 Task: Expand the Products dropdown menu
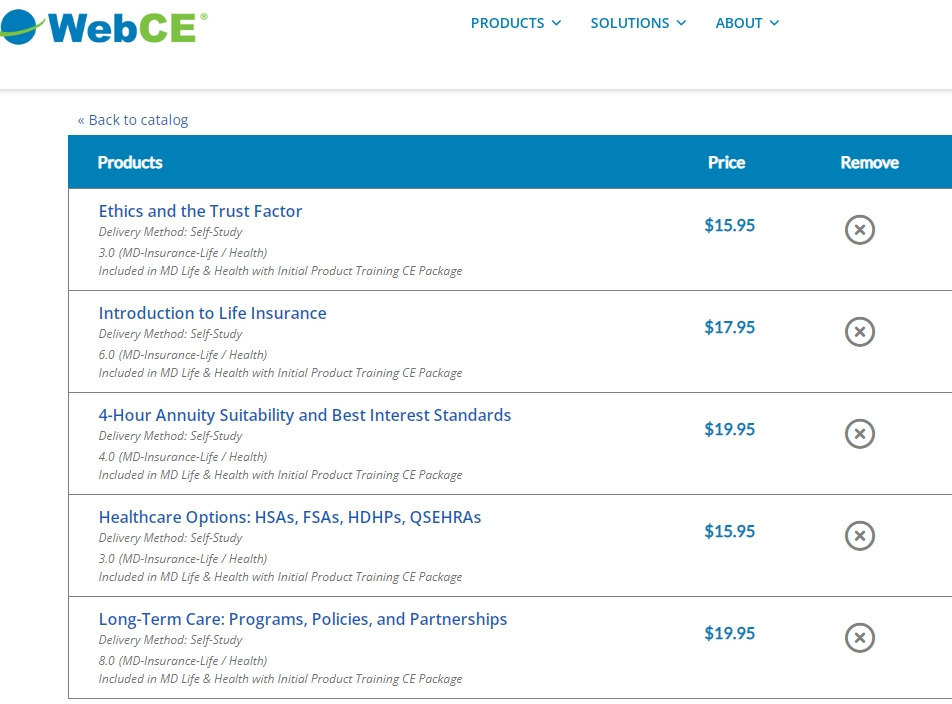[516, 23]
